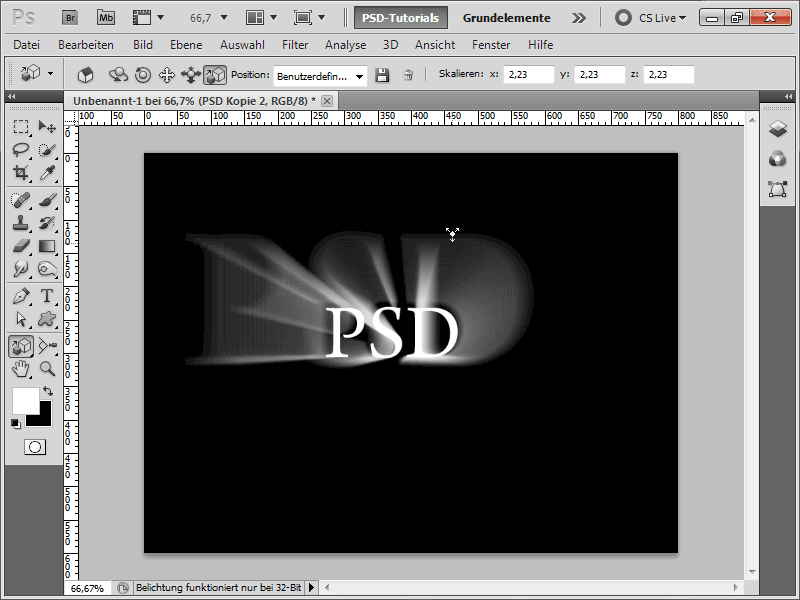800x600 pixels.
Task: Switch to PSD-Tutorials workspace
Action: pyautogui.click(x=401, y=18)
